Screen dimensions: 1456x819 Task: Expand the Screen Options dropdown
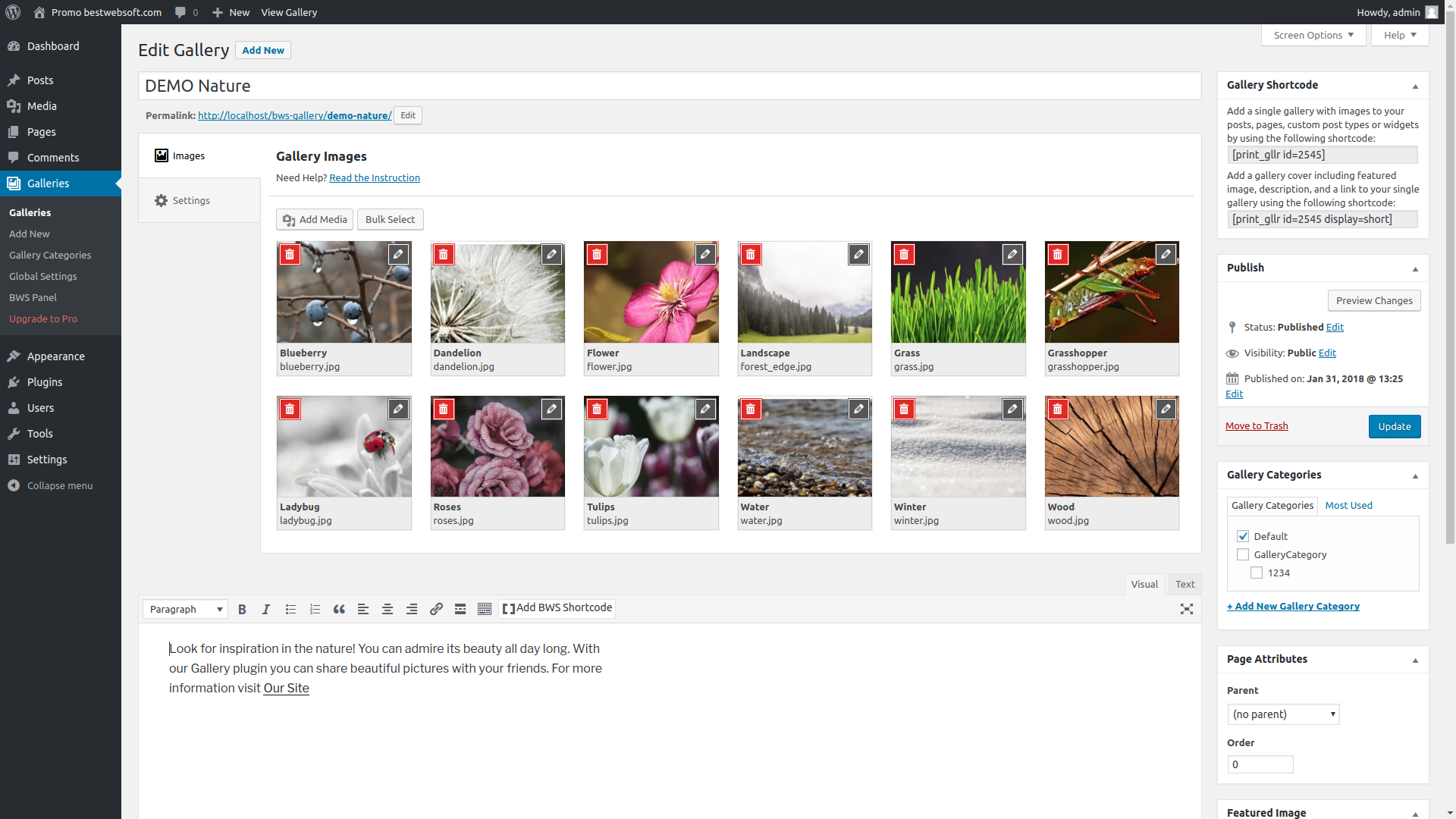point(1313,35)
